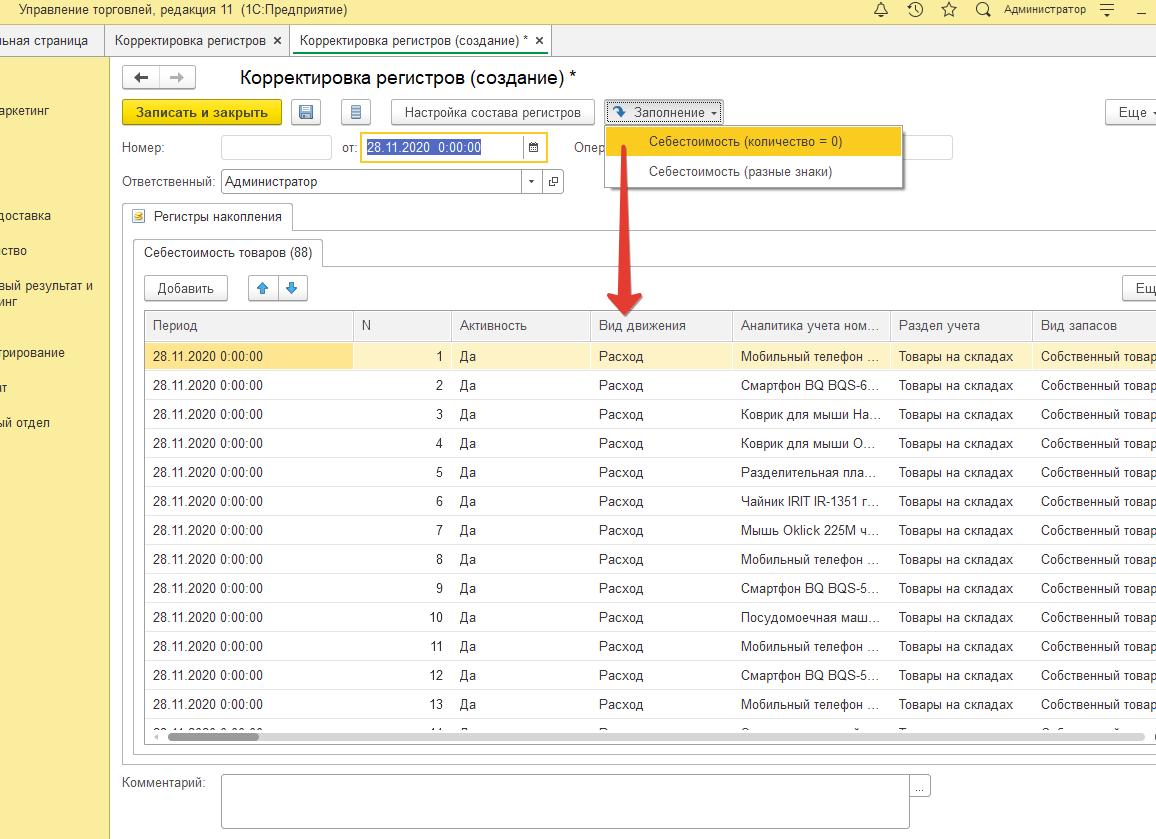Sort by the Период column header
This screenshot has height=839, width=1156.
point(249,325)
